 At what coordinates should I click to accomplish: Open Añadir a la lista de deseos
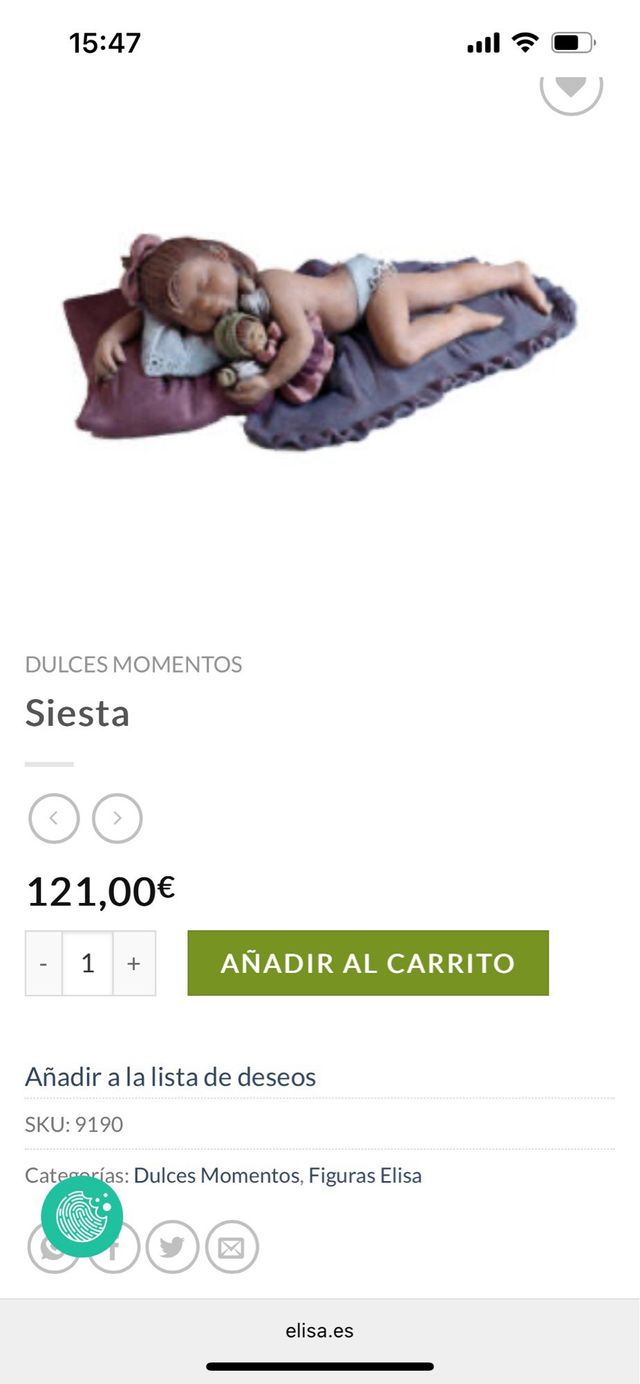point(170,1077)
